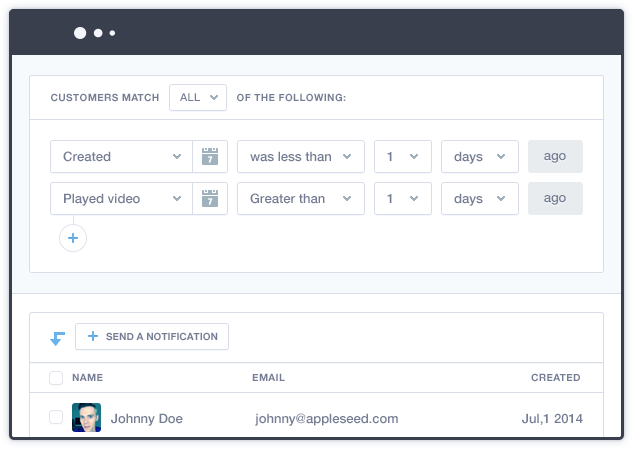Click the blue bulk-action arrow icon

(x=57, y=338)
